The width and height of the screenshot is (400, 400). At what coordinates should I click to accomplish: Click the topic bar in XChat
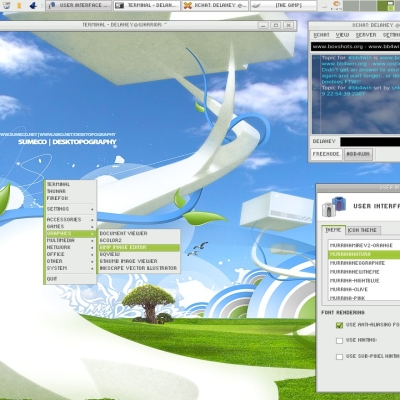(355, 47)
